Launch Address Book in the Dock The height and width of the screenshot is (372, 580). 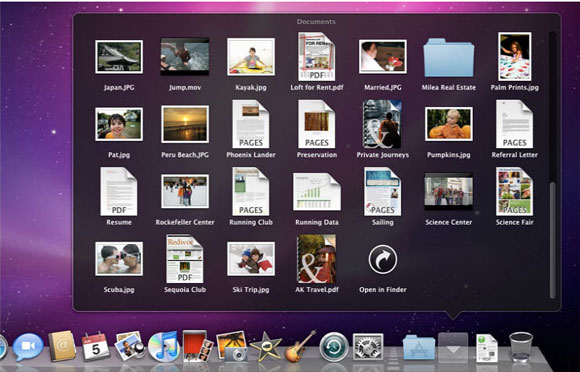62,346
